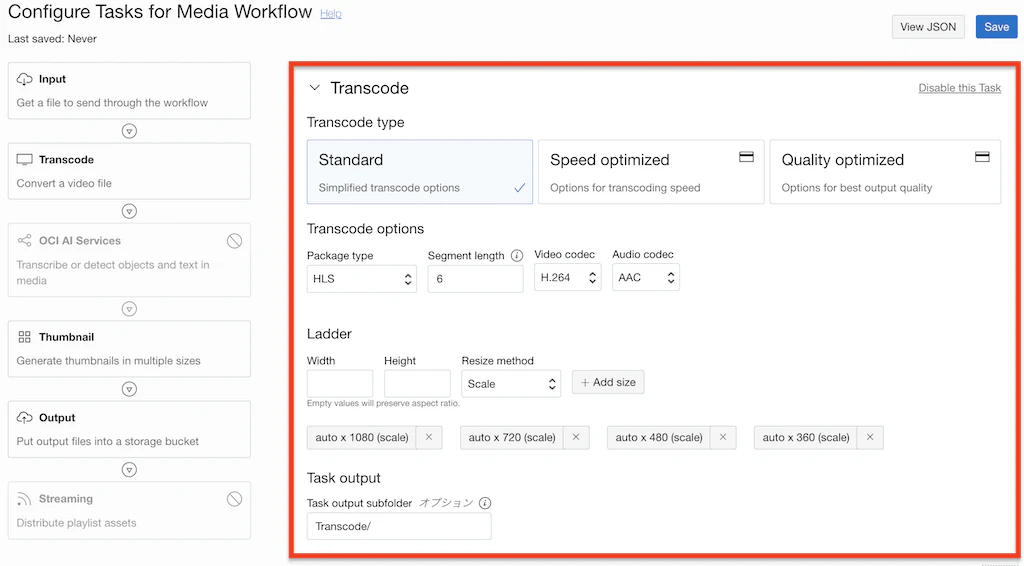Click the info icon beside Segment length
Image resolution: width=1024 pixels, height=566 pixels.
[517, 256]
